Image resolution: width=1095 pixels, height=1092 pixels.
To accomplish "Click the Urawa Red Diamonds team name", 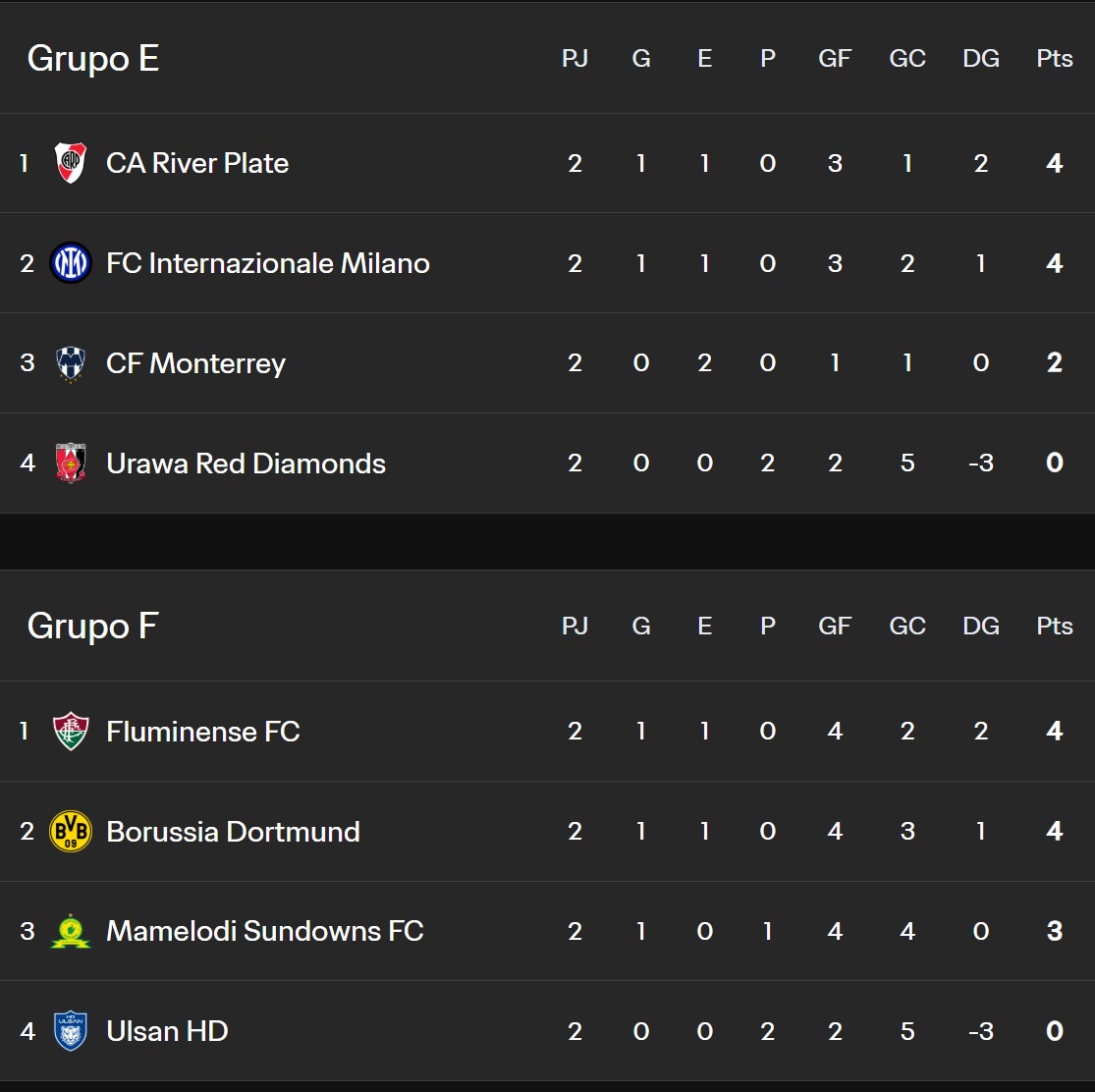I will [246, 464].
